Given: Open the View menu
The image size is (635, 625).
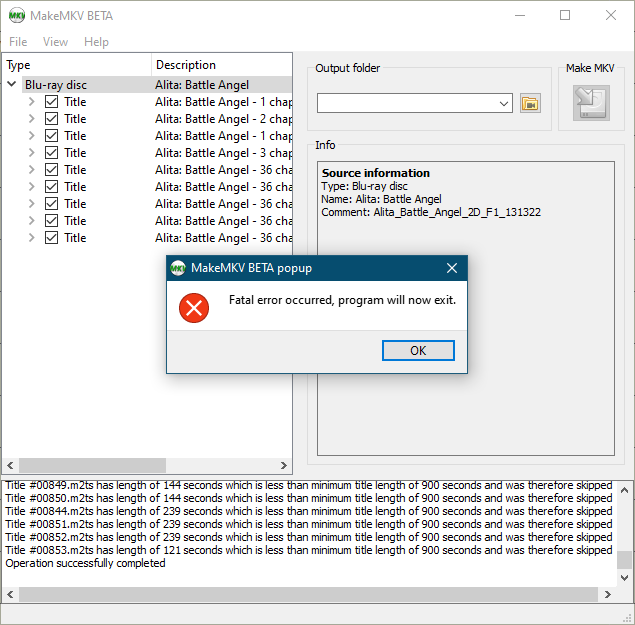Looking at the screenshot, I should pos(55,42).
